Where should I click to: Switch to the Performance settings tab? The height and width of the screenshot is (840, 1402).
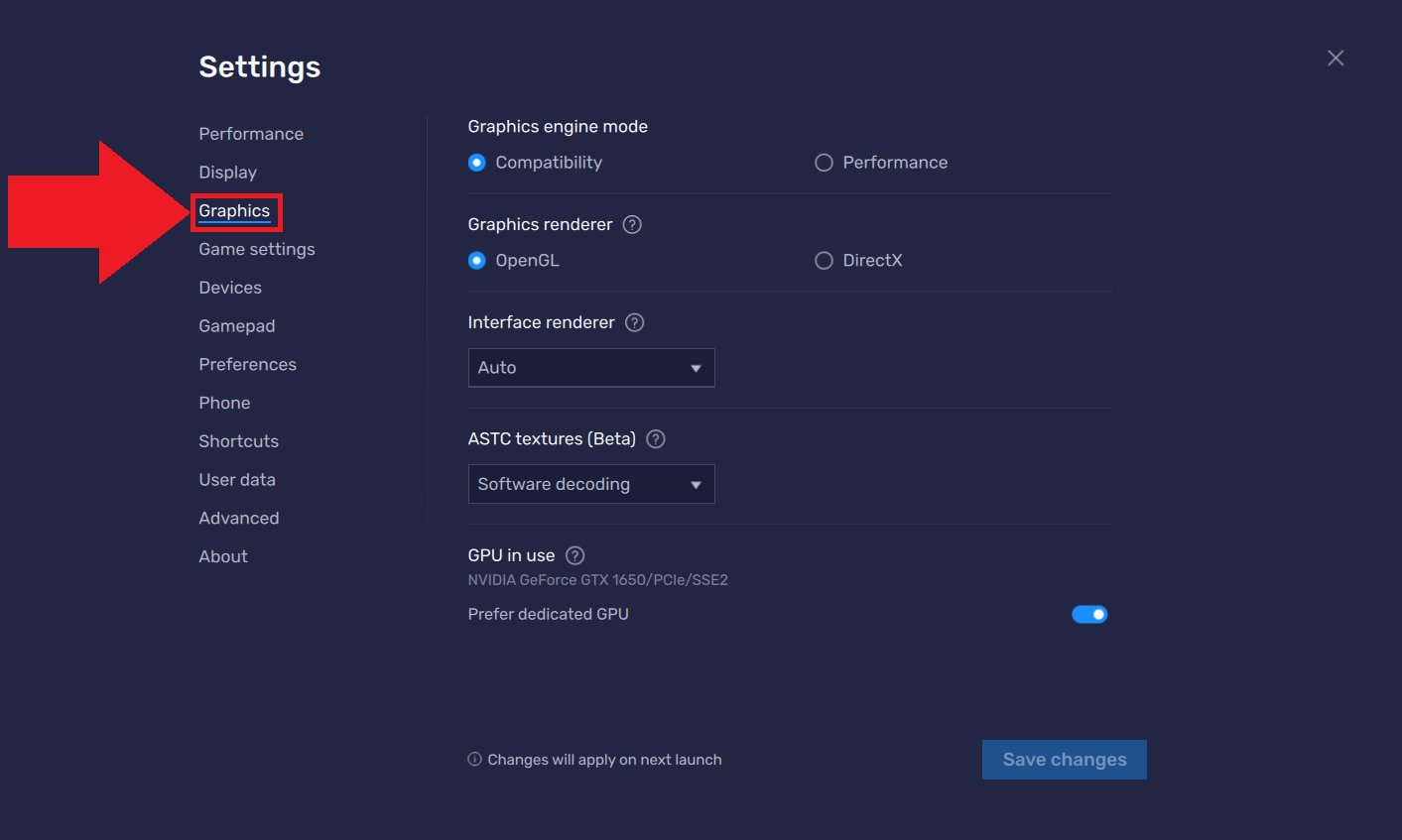[x=250, y=133]
